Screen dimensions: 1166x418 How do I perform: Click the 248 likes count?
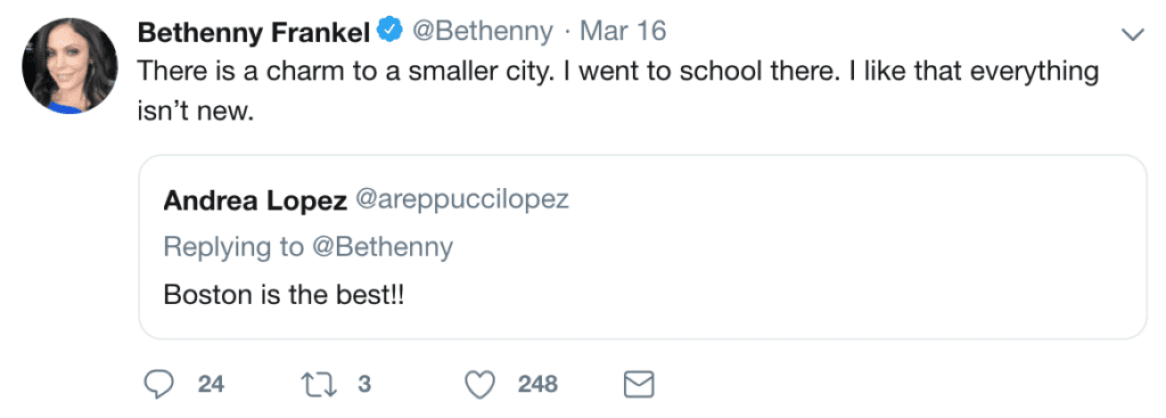pos(537,384)
